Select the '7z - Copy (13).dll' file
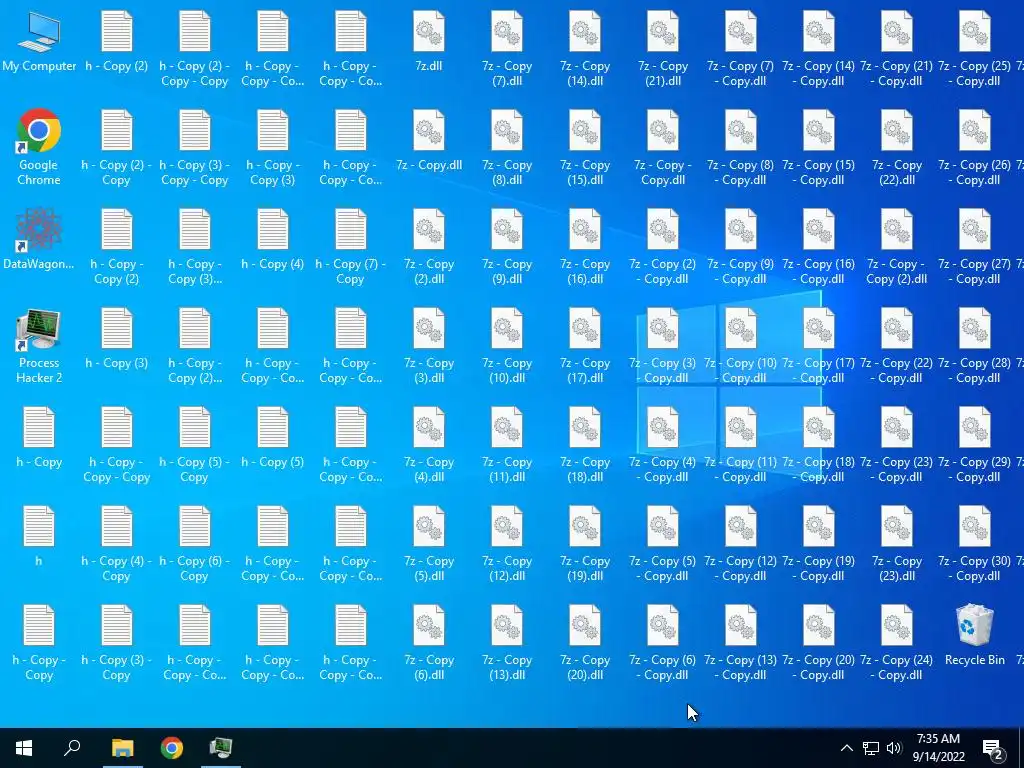The width and height of the screenshot is (1024, 768). 507,643
